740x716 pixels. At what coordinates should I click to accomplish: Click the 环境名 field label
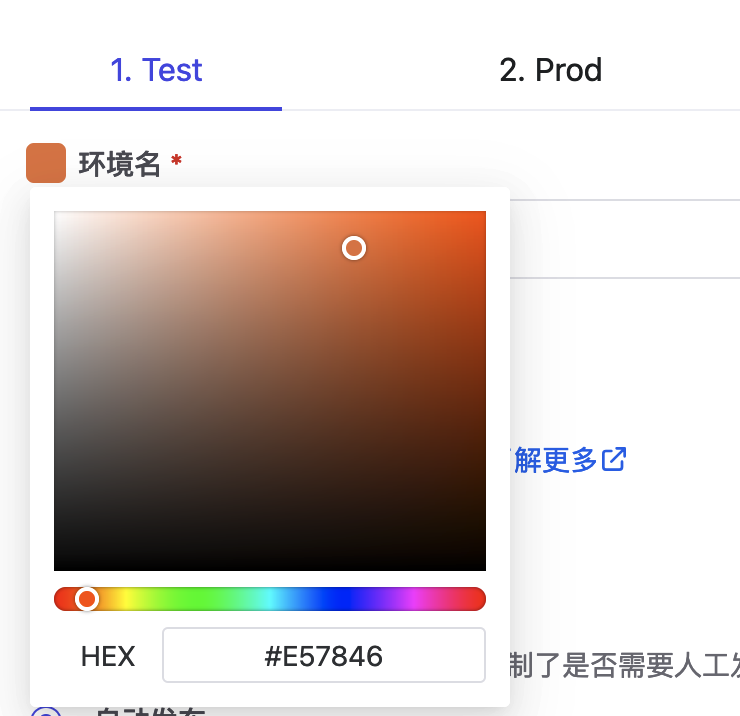tap(120, 164)
